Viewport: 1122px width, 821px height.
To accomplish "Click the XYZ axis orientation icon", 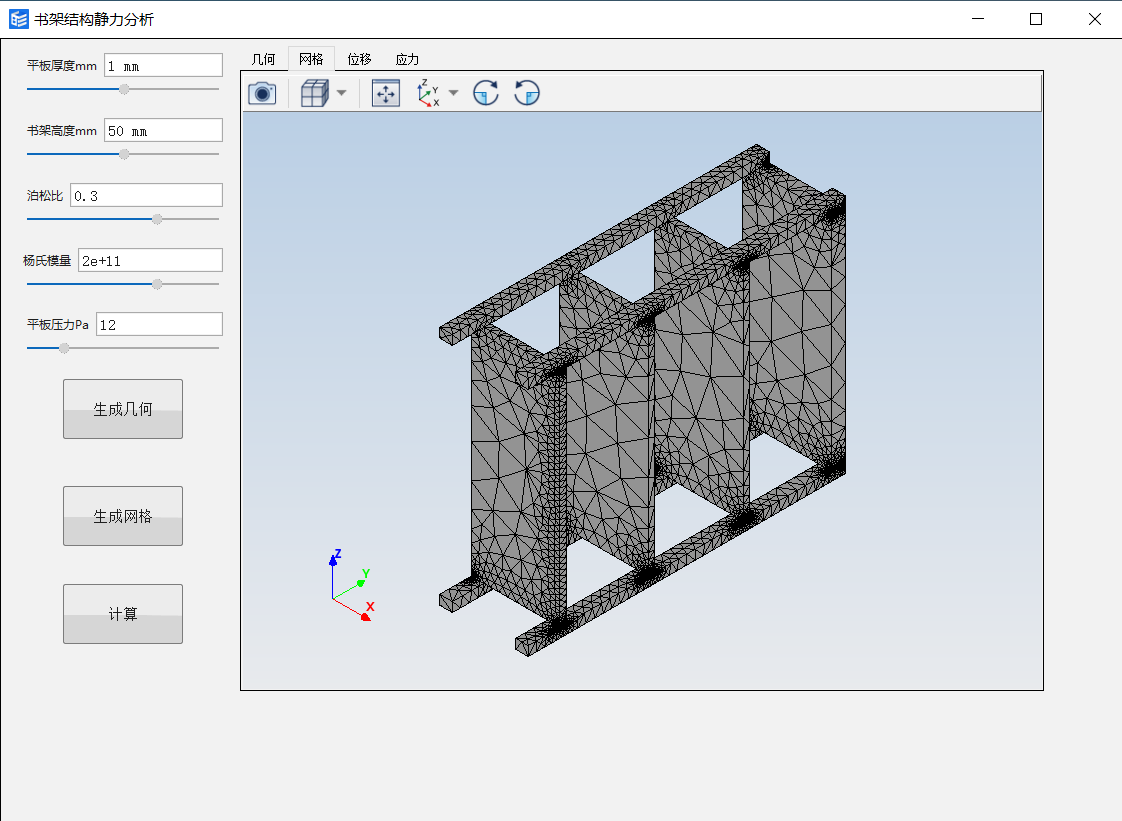I will (x=428, y=93).
